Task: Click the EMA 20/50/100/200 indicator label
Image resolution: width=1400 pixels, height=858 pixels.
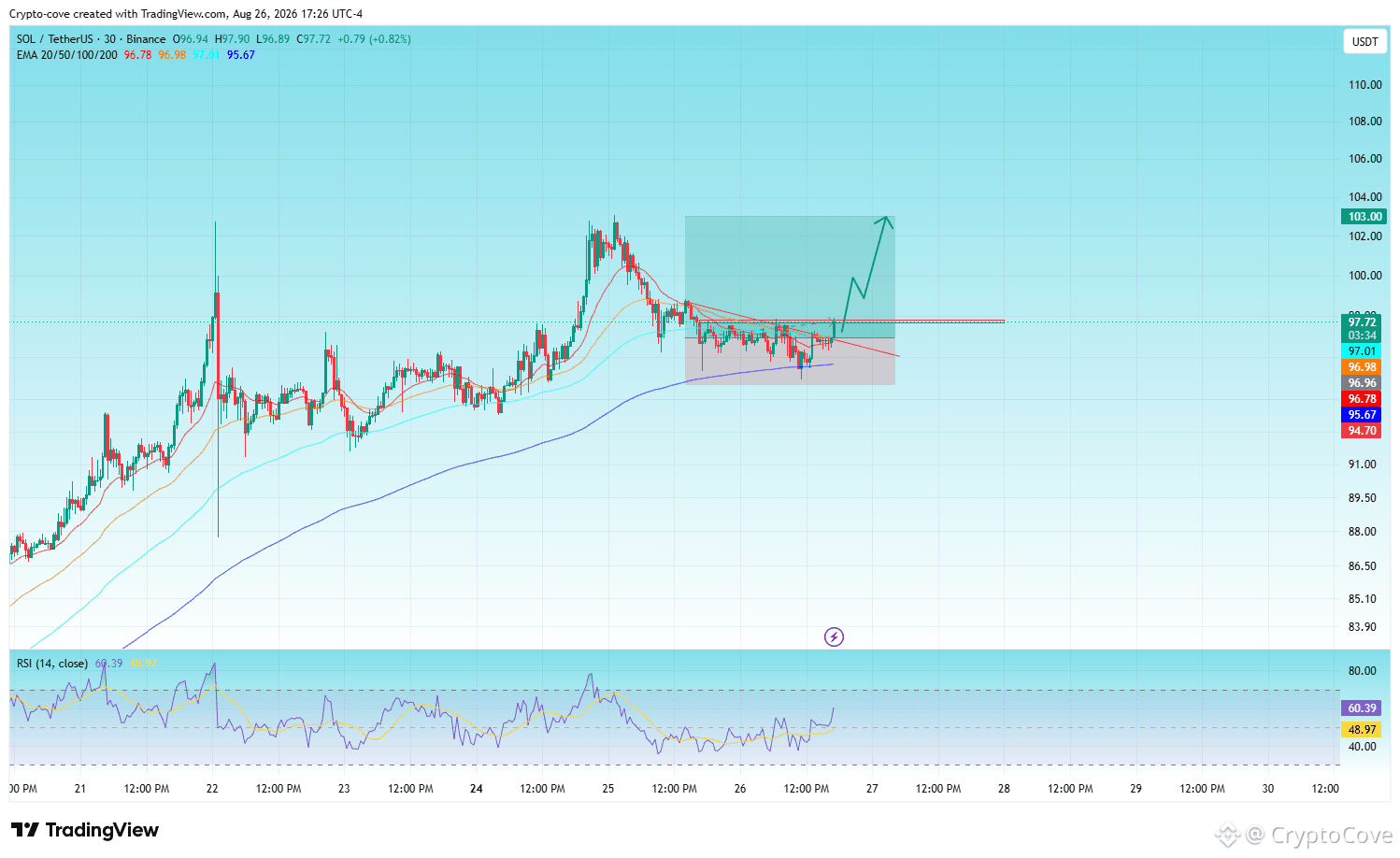Action: tap(67, 55)
